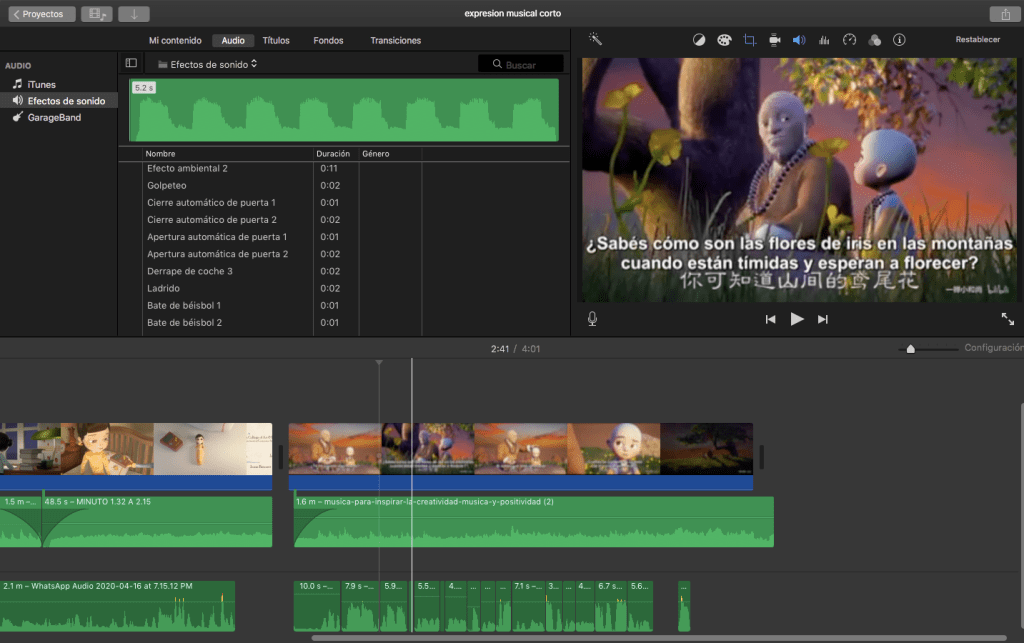This screenshot has width=1024, height=643.
Task: Click the magic wand auto-enhance icon
Action: click(595, 40)
